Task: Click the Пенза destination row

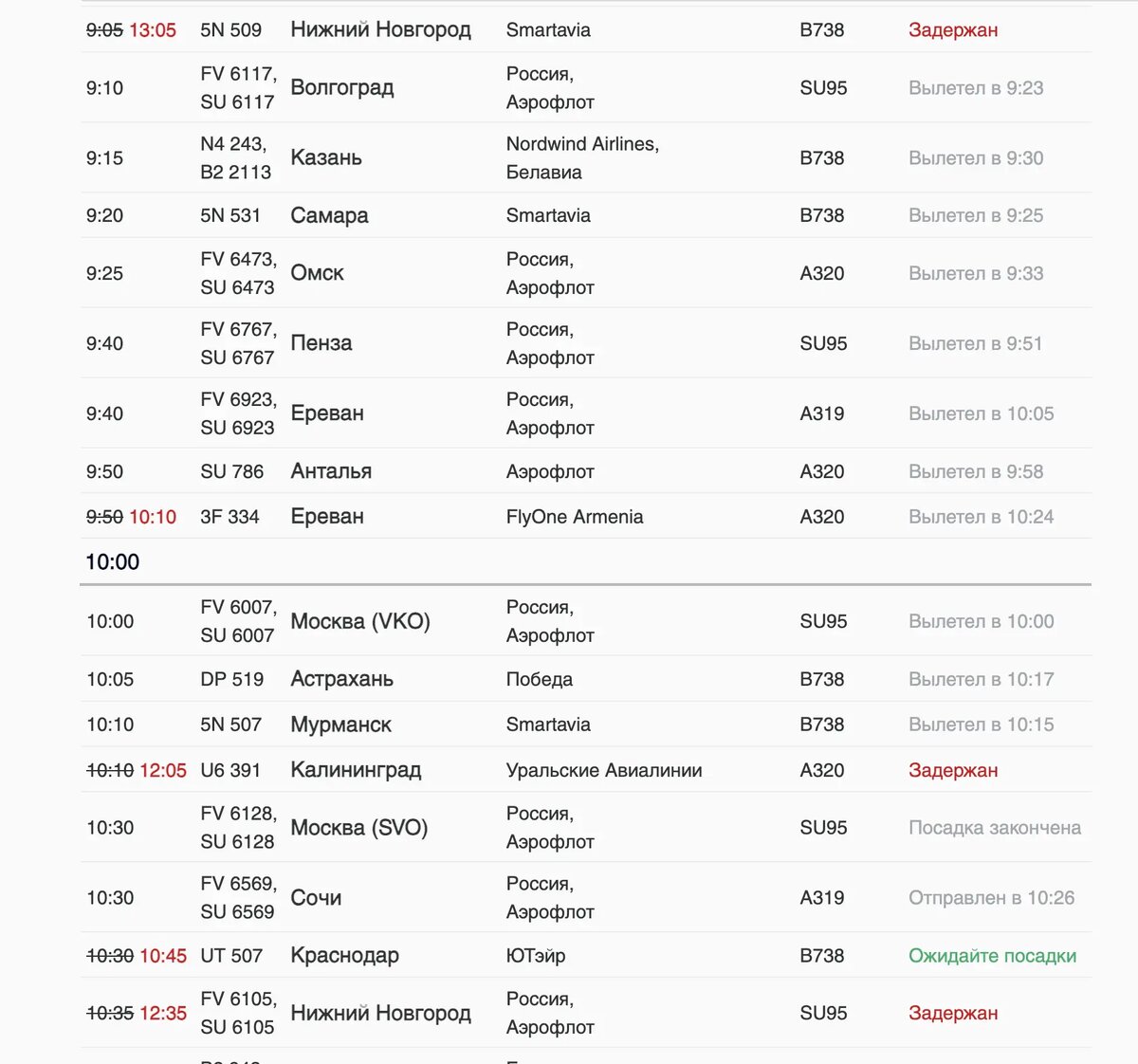Action: [586, 343]
